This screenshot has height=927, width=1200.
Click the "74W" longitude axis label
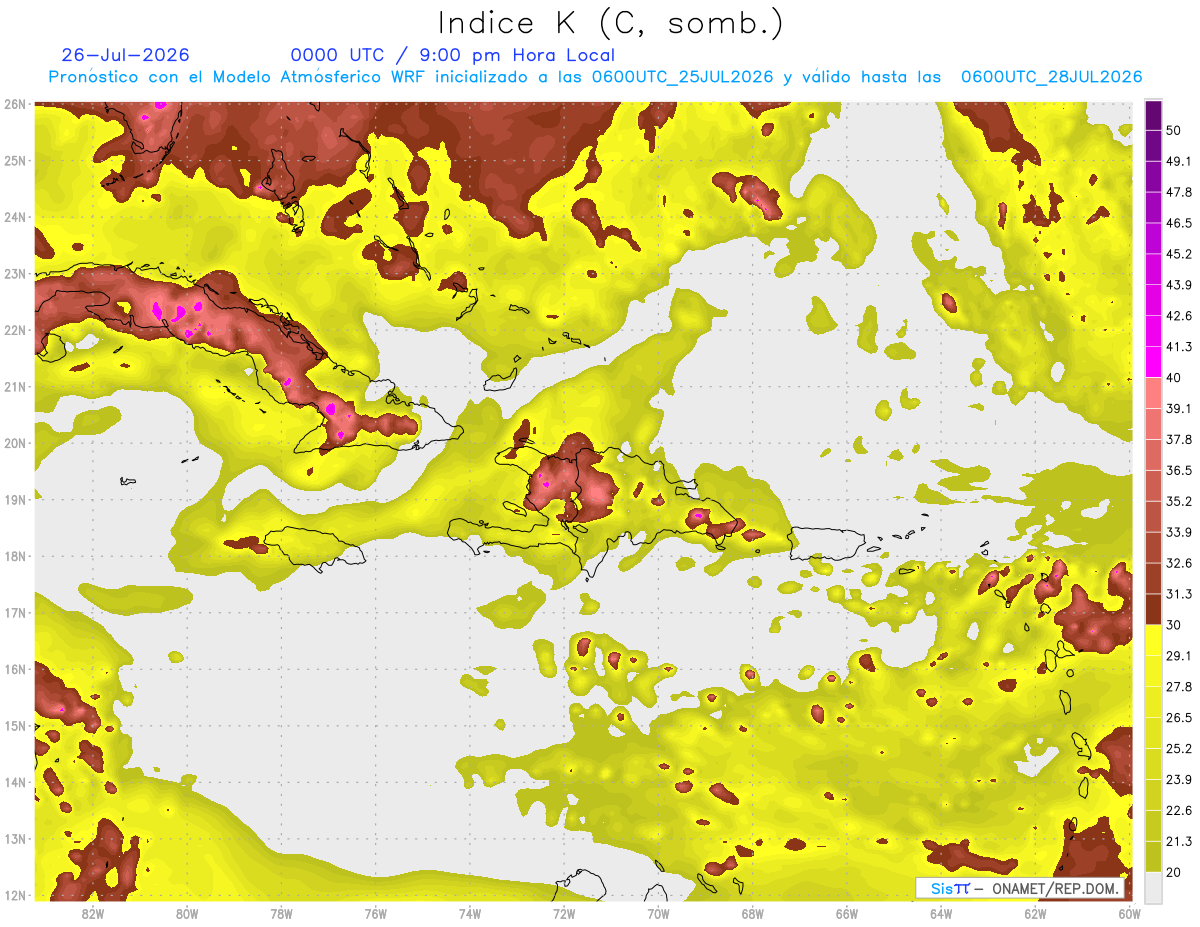coord(469,913)
